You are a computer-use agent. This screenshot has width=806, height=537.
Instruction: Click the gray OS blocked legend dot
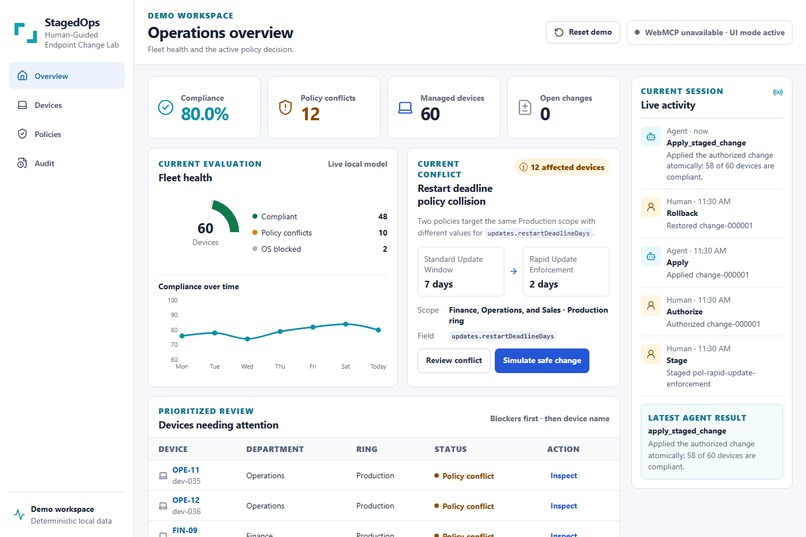(x=254, y=249)
